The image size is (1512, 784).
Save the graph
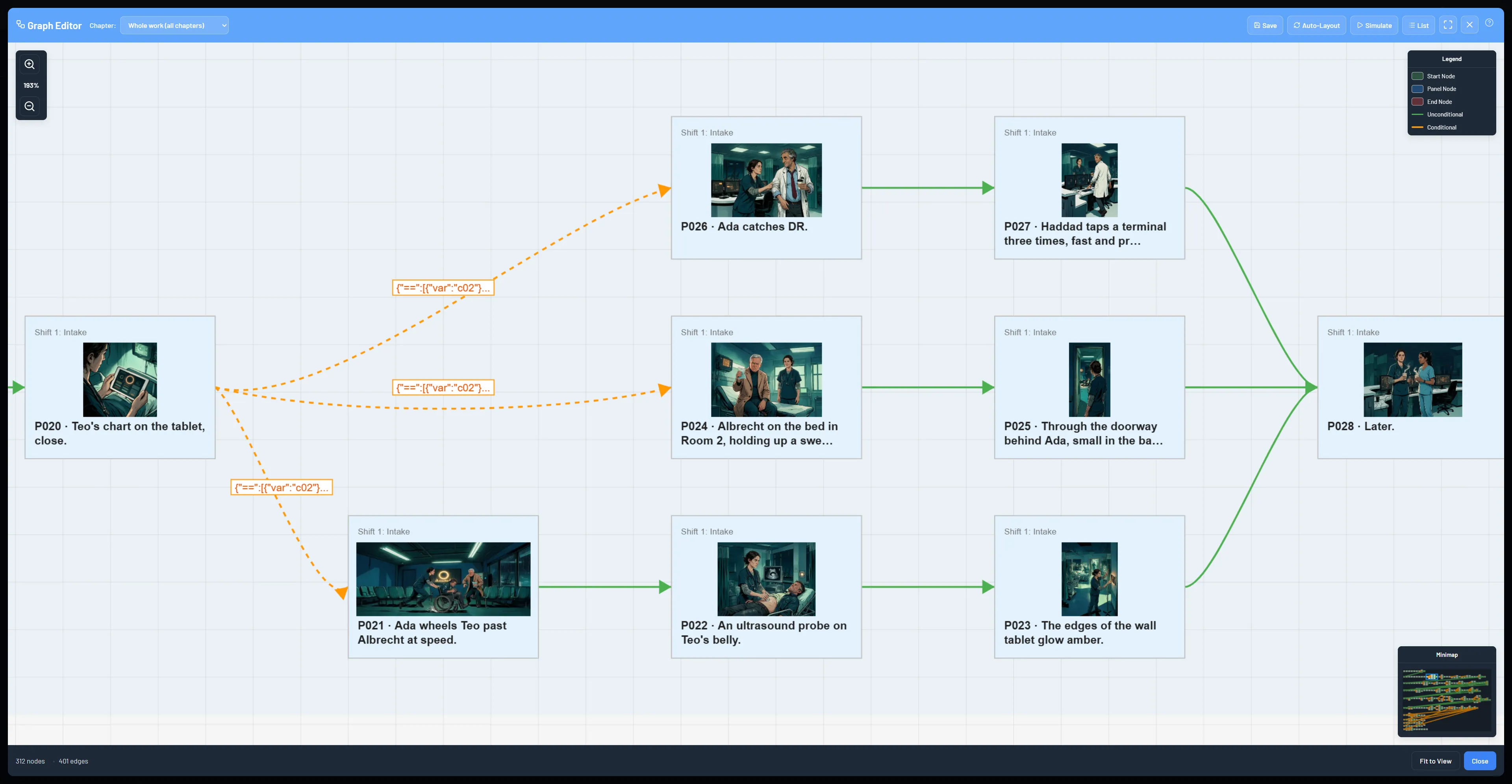(1265, 25)
